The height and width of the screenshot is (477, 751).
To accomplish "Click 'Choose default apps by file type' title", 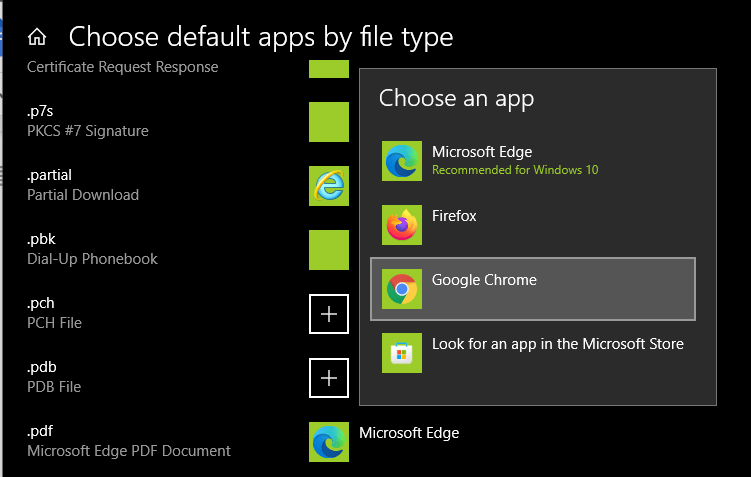I will pyautogui.click(x=261, y=37).
